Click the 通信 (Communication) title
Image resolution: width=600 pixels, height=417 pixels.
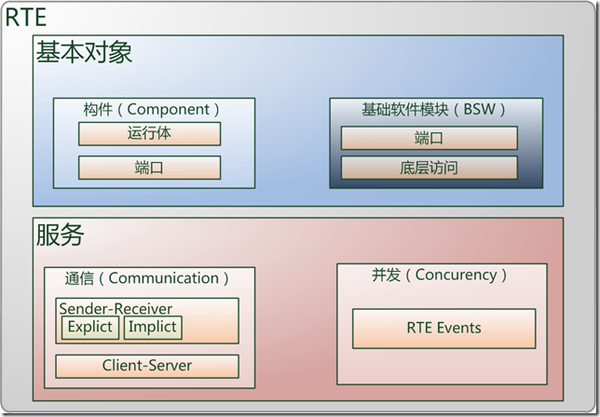tap(147, 278)
